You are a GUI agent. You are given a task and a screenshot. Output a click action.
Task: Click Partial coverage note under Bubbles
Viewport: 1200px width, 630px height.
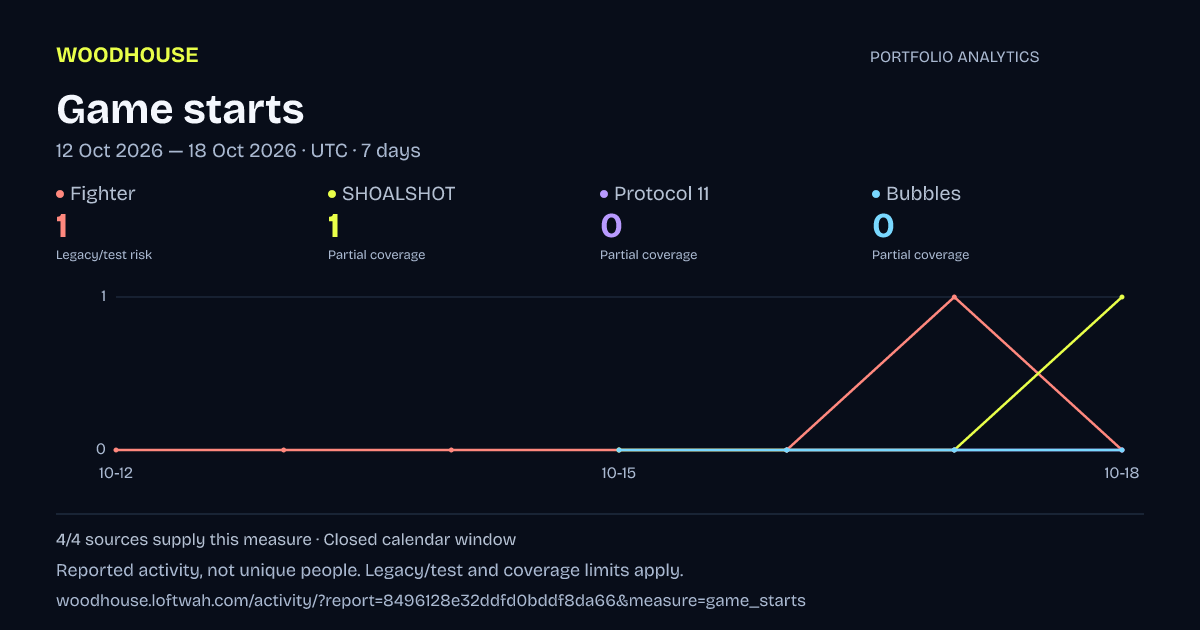pos(920,255)
